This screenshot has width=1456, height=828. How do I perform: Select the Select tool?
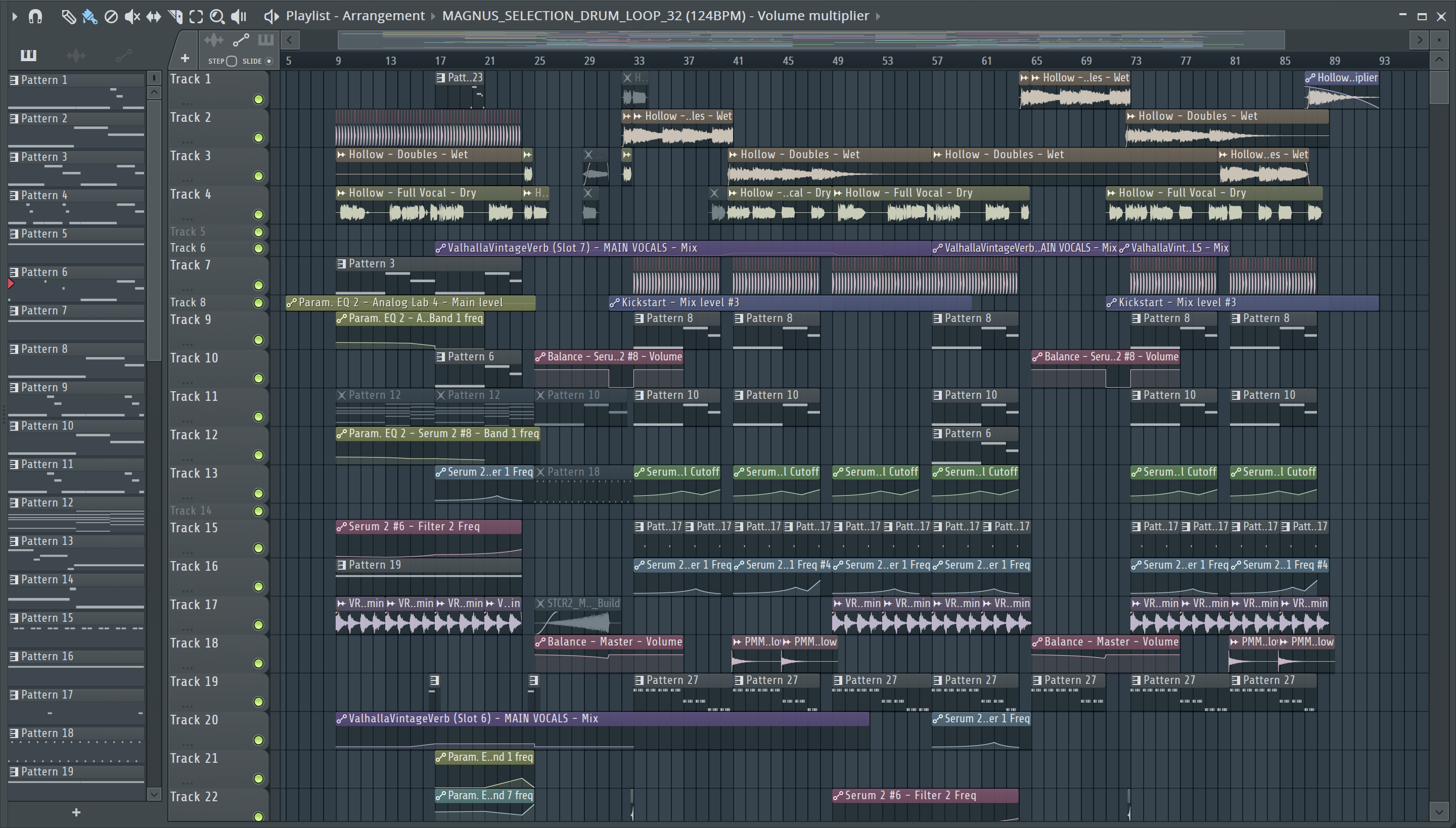click(x=196, y=17)
